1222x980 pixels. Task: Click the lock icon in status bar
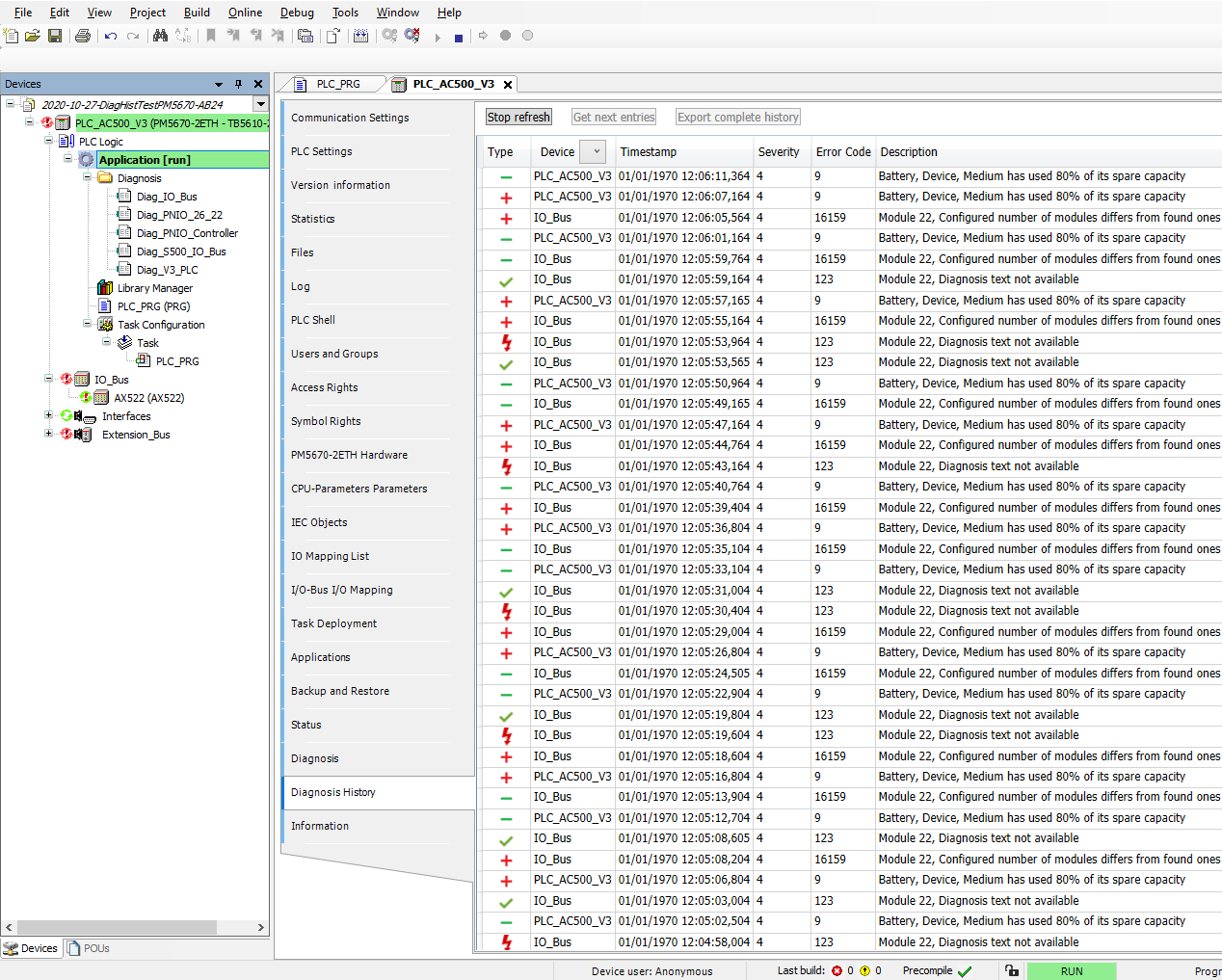(1011, 971)
